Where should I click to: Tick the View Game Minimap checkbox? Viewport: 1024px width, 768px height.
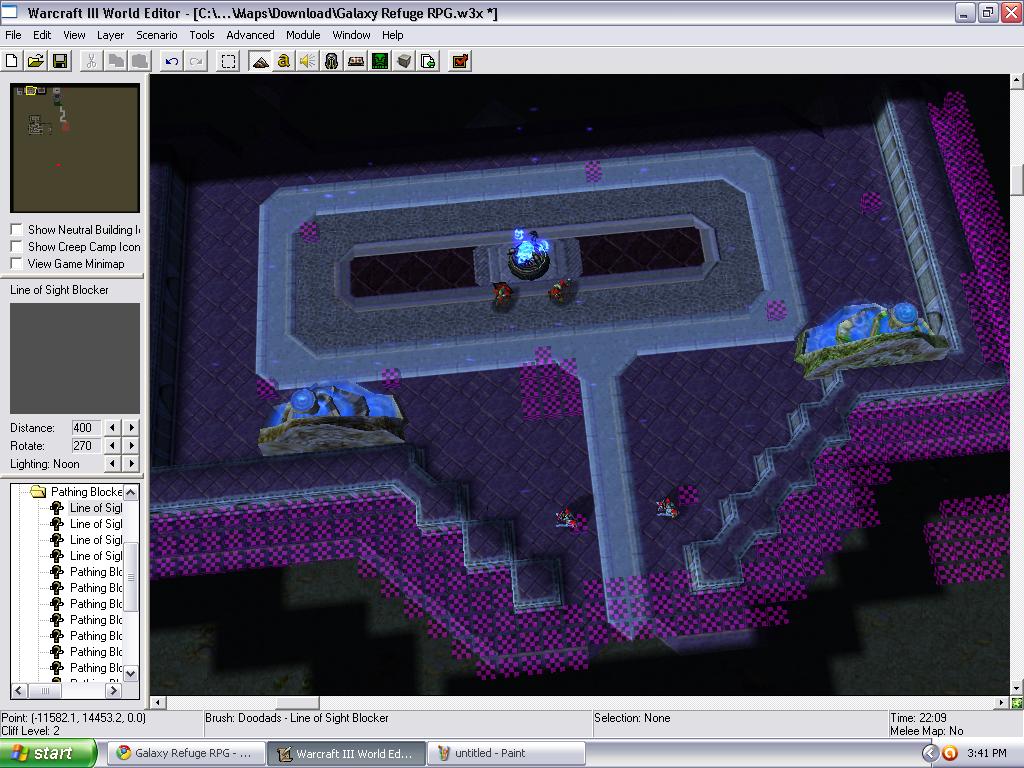17,264
